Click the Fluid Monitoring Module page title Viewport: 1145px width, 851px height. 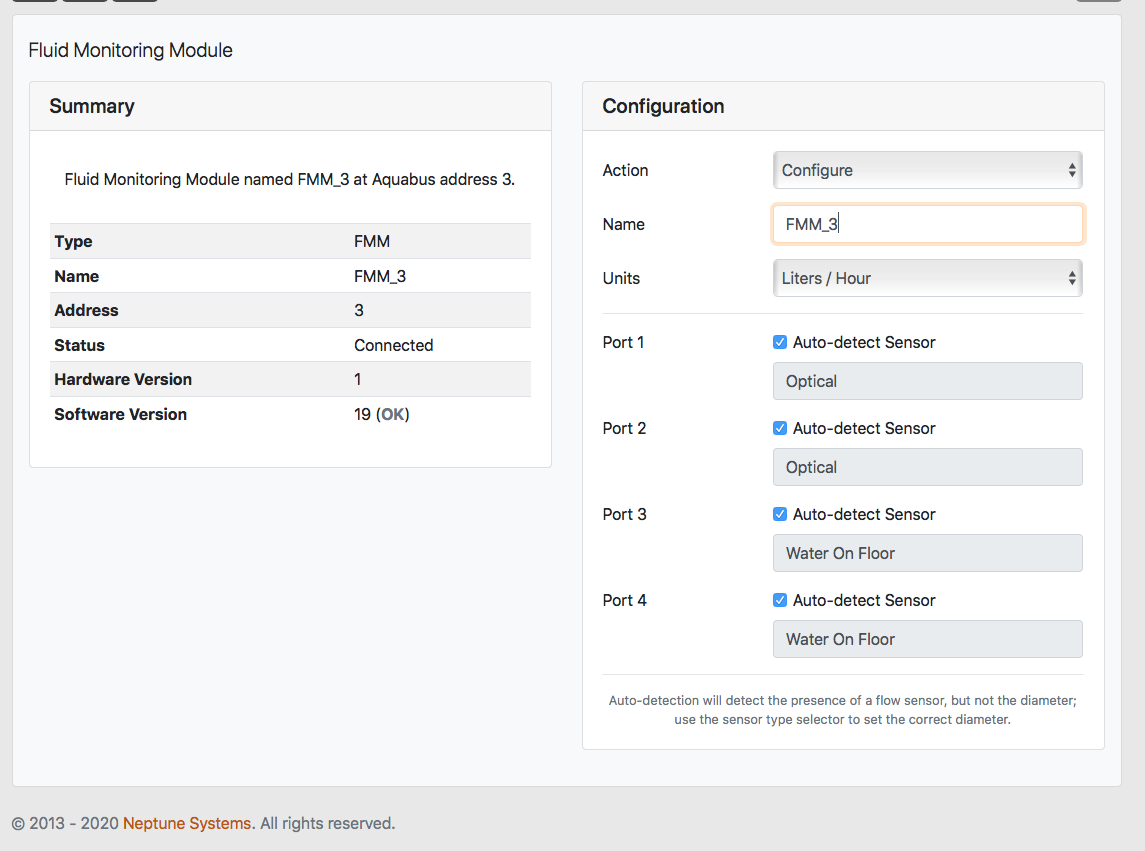(130, 50)
